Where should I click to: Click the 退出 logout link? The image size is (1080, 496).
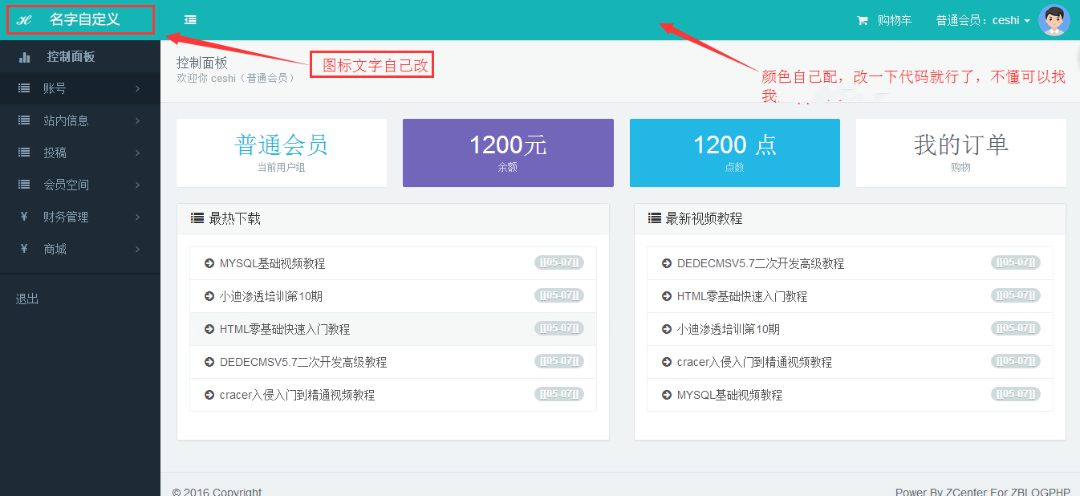click(28, 299)
